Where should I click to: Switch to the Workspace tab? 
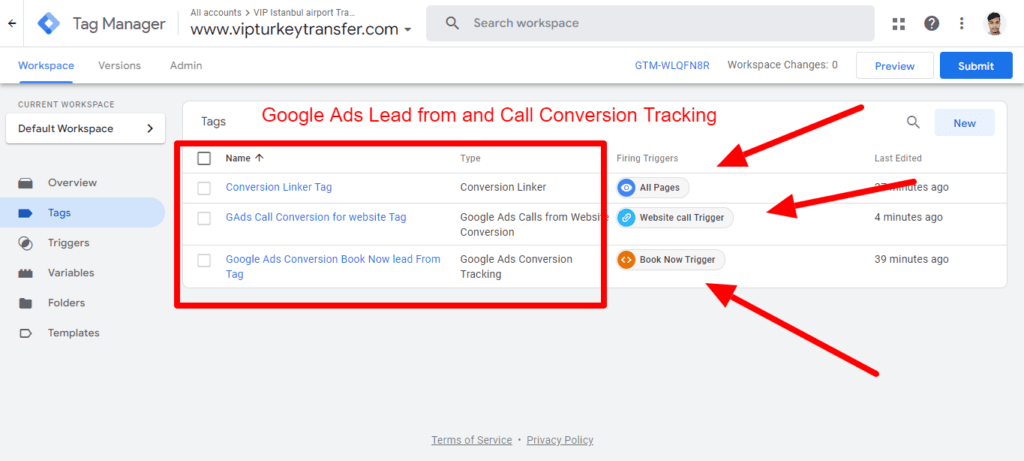(46, 65)
